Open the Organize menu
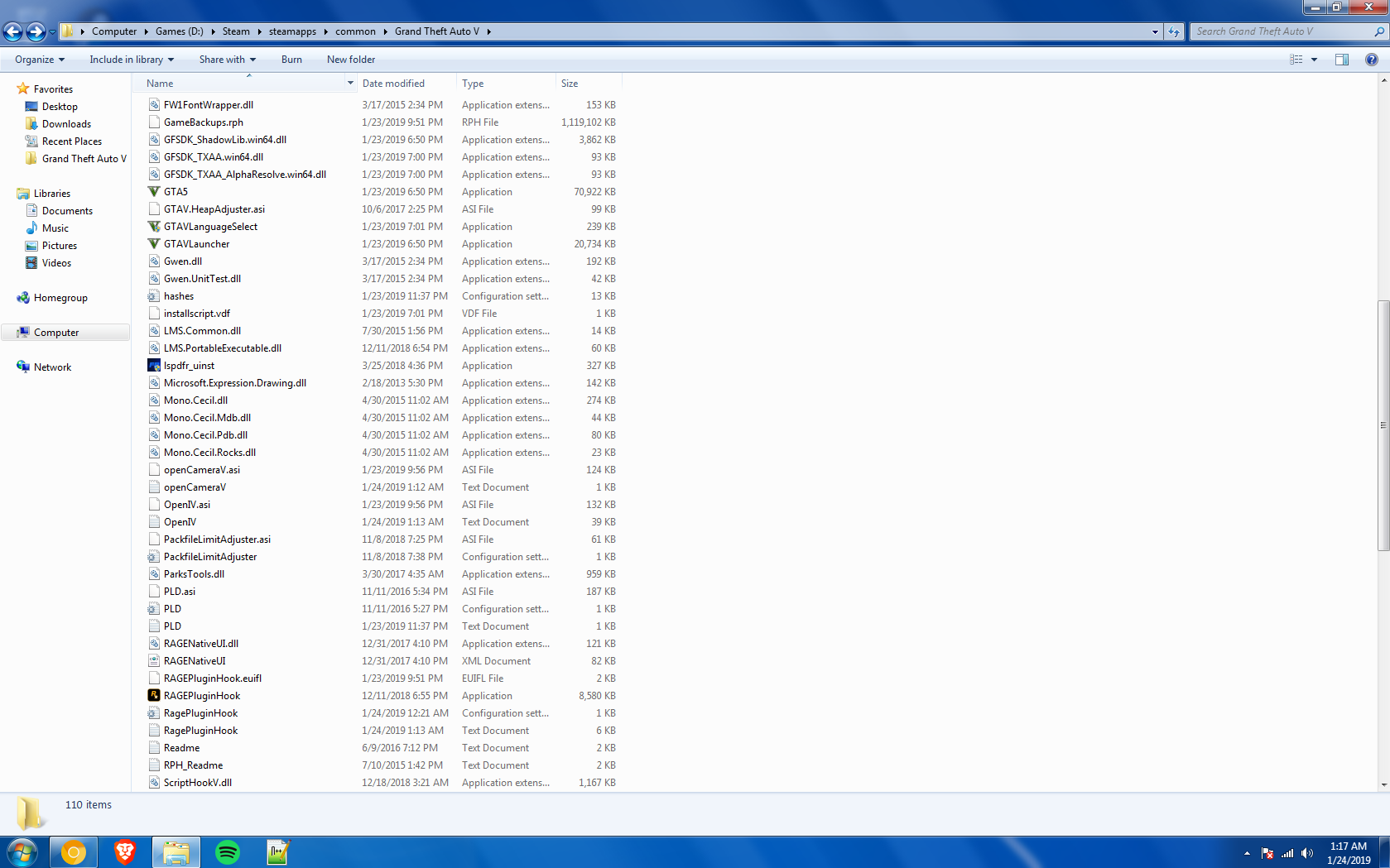The image size is (1390, 868). (40, 60)
